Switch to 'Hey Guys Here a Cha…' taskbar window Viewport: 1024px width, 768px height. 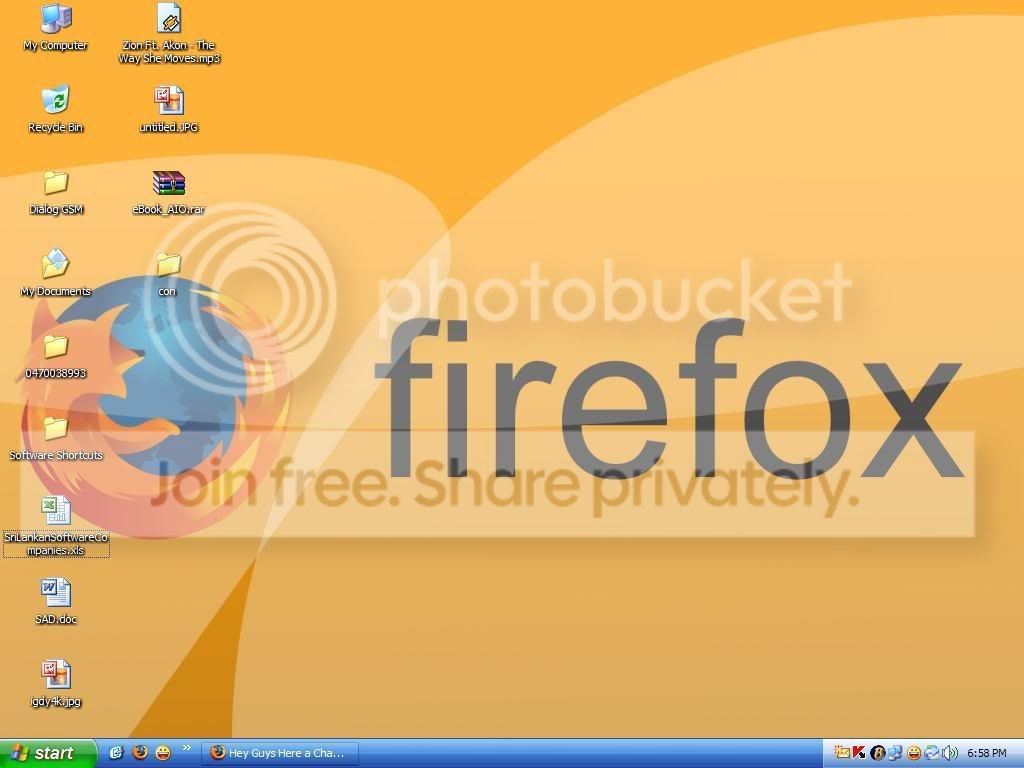[x=280, y=753]
